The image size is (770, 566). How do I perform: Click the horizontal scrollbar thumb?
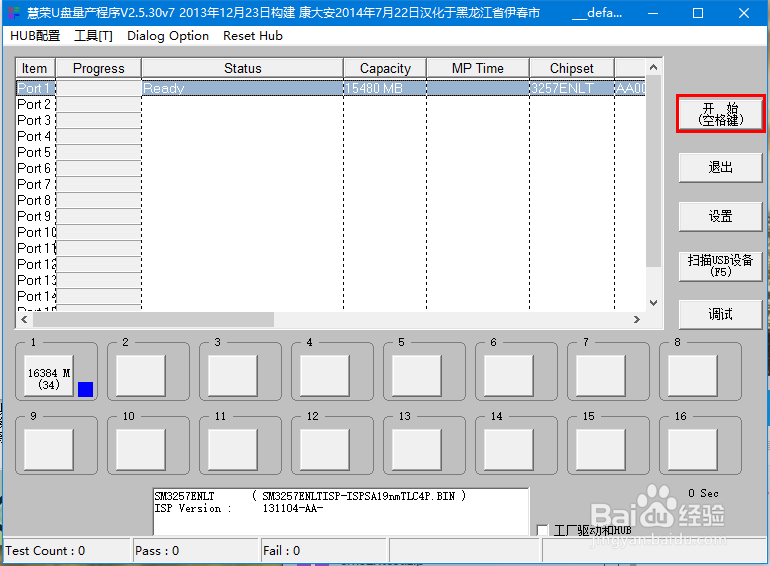153,320
